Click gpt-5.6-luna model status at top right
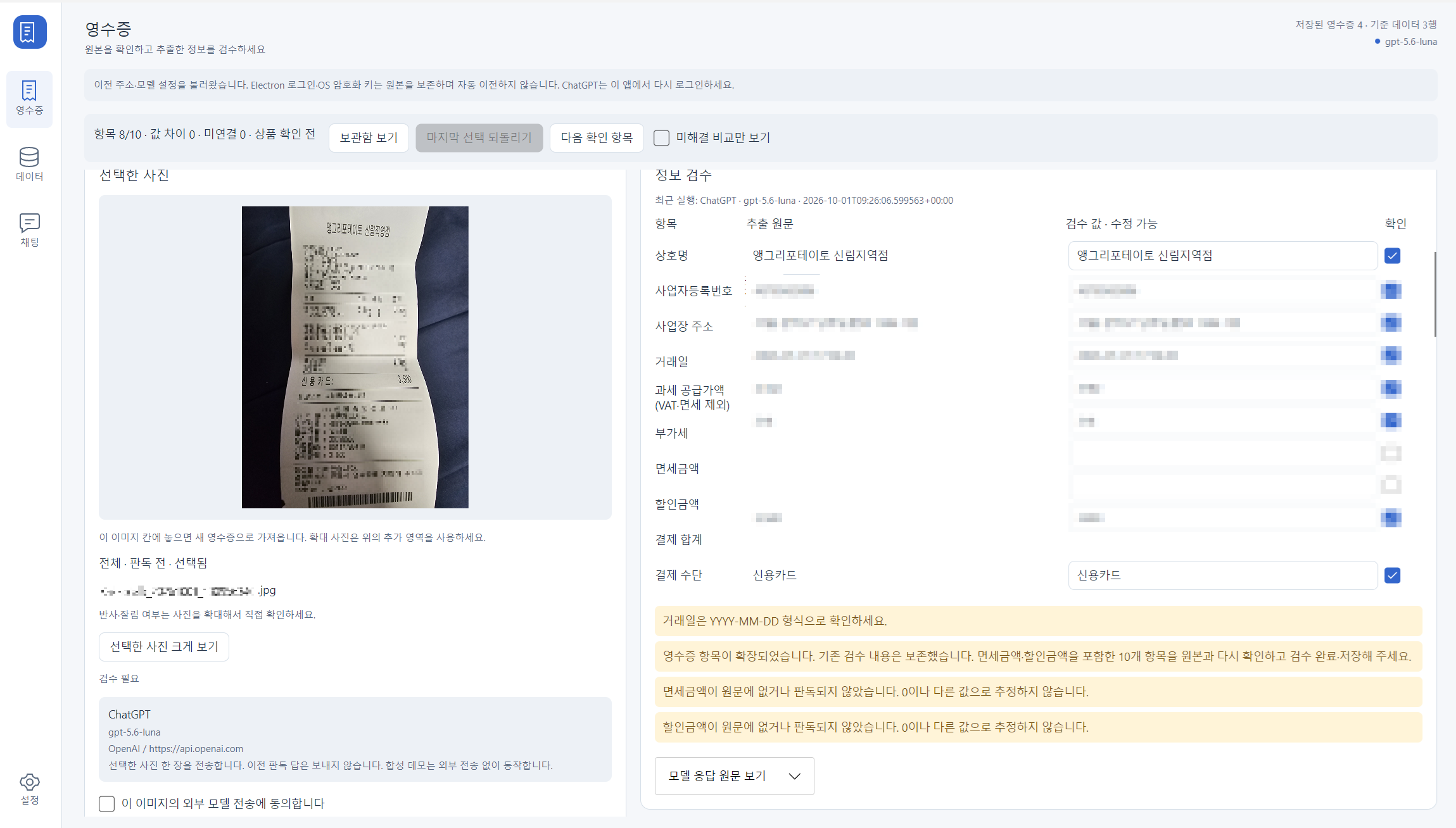 coord(1406,42)
